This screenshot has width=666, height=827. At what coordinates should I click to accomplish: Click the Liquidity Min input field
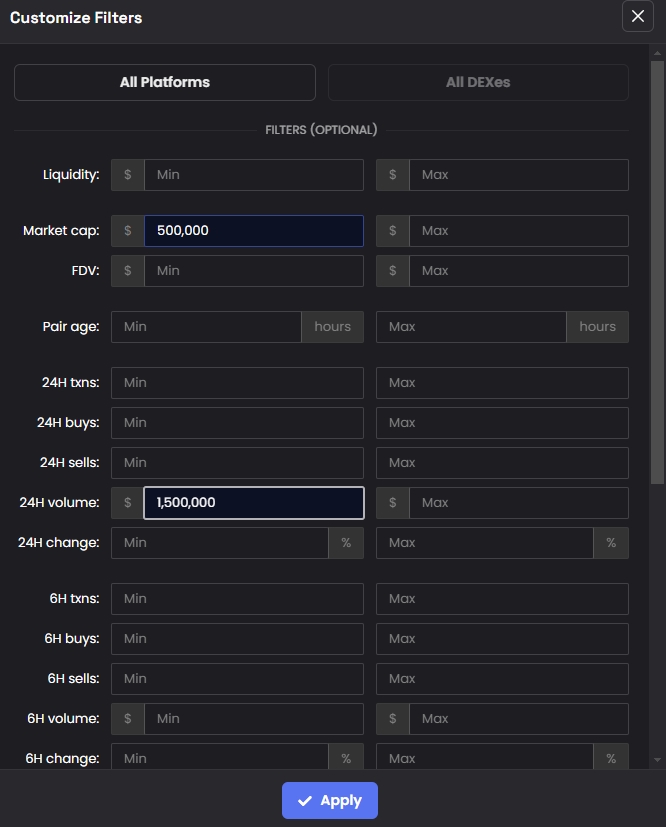(253, 175)
